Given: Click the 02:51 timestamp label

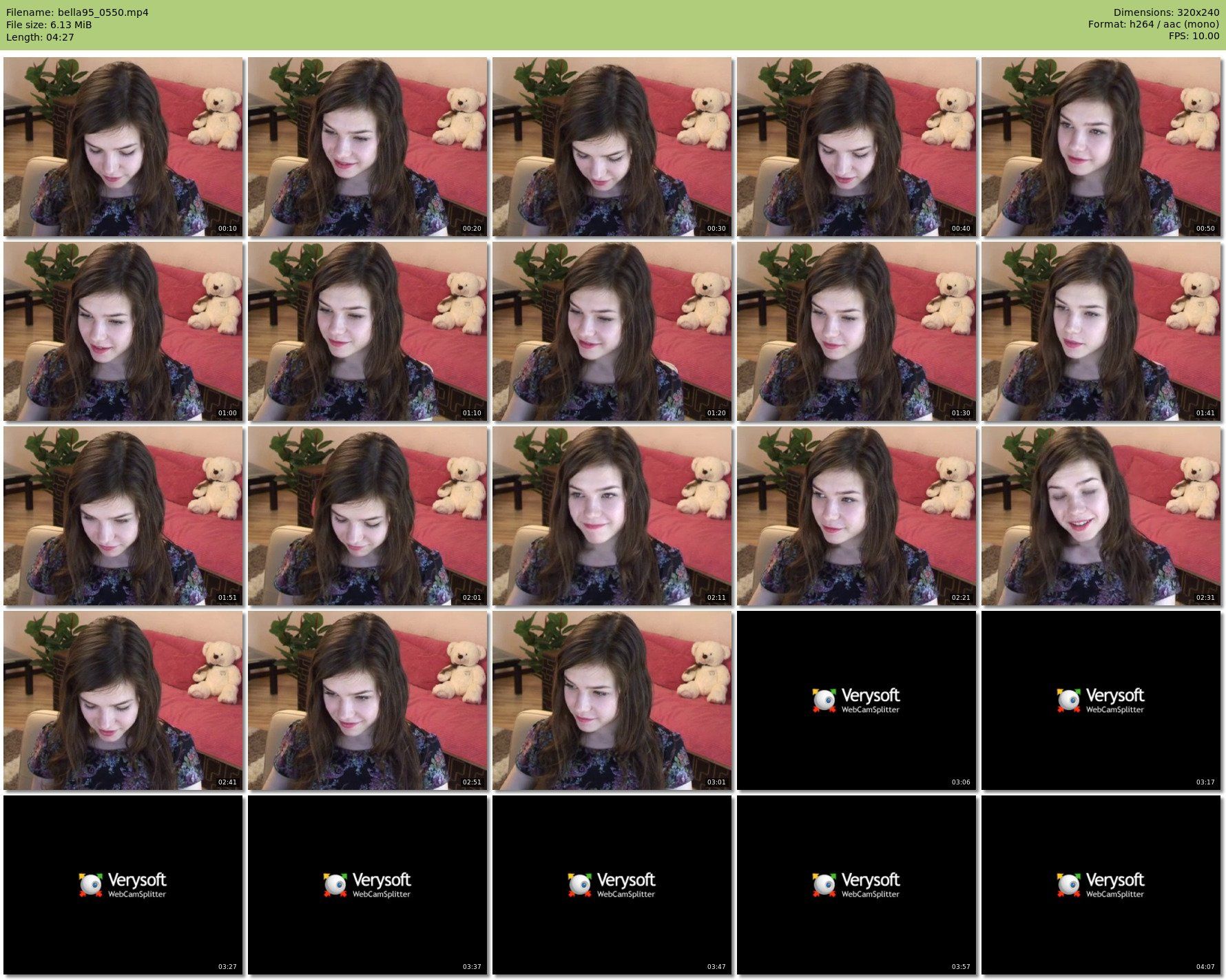Looking at the screenshot, I should pyautogui.click(x=472, y=782).
